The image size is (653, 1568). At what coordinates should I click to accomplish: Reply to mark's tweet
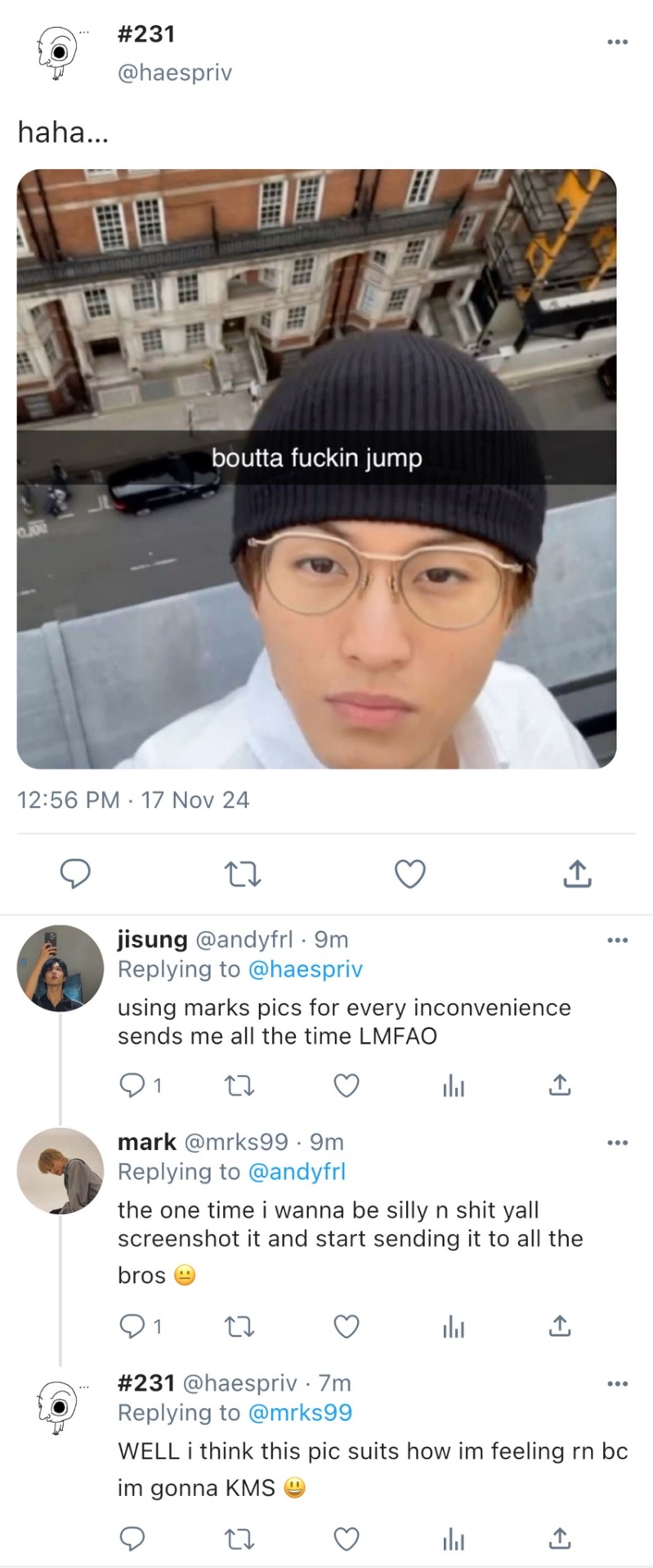tap(132, 1326)
